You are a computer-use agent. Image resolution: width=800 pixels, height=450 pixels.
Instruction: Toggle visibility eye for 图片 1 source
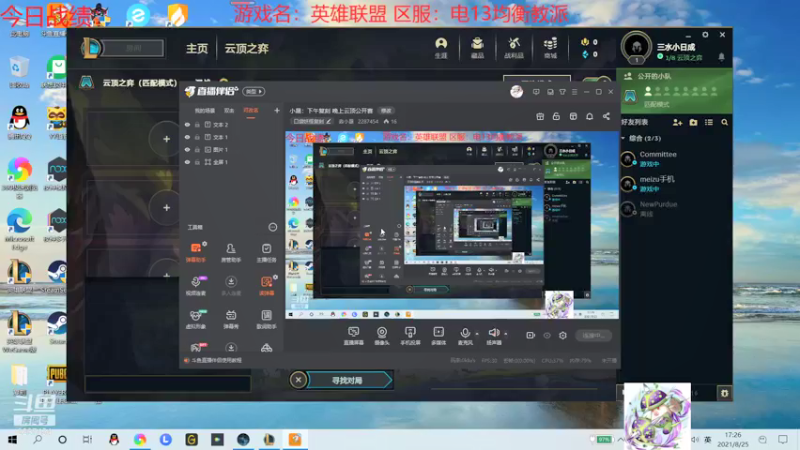187,150
